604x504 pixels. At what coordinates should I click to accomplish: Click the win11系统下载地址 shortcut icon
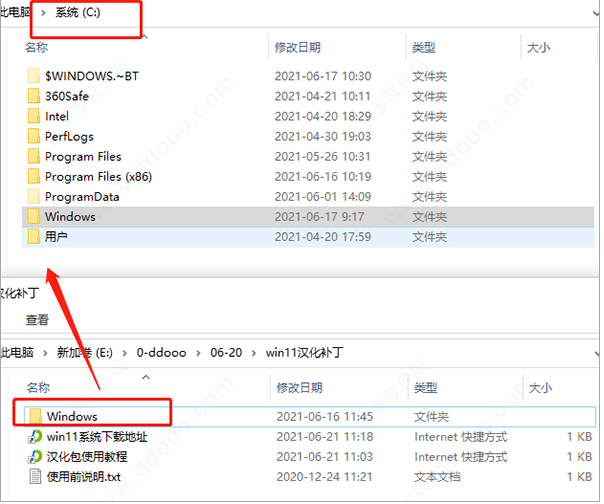click(34, 436)
